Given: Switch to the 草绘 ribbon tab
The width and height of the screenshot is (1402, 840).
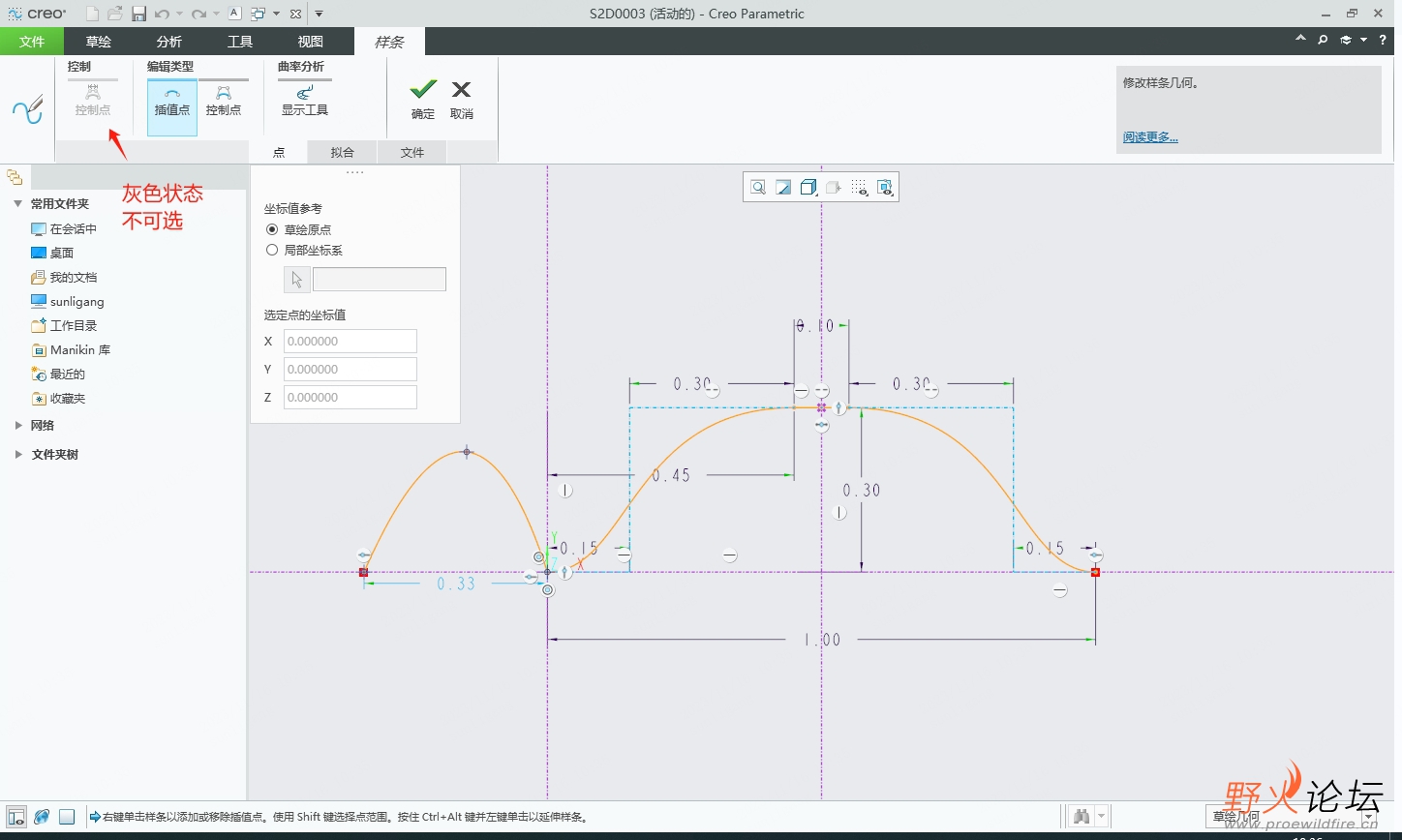Looking at the screenshot, I should pyautogui.click(x=98, y=41).
